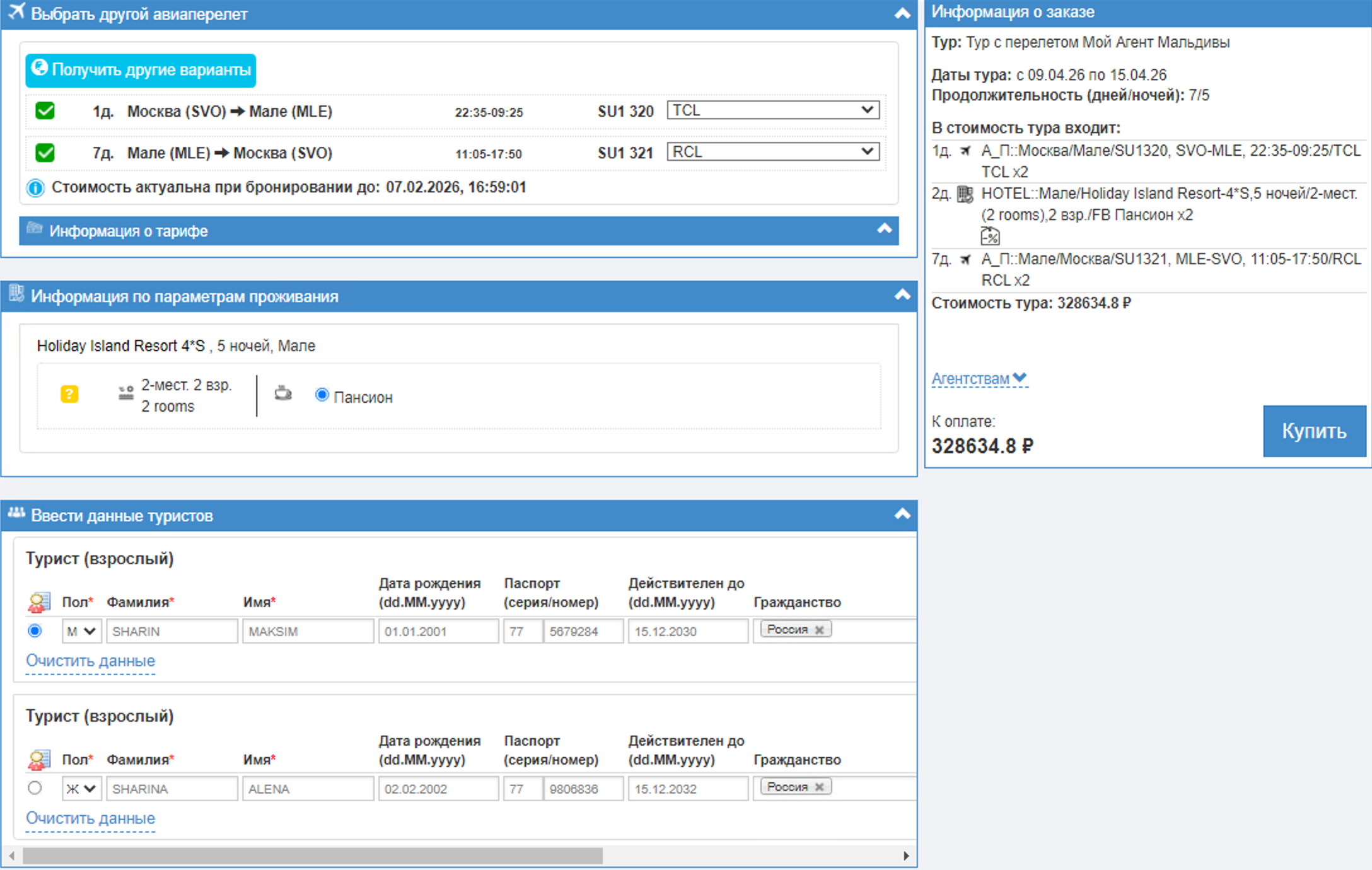Collapse the Информация о тарифе section
This screenshot has height=870, width=1372.
[x=885, y=229]
